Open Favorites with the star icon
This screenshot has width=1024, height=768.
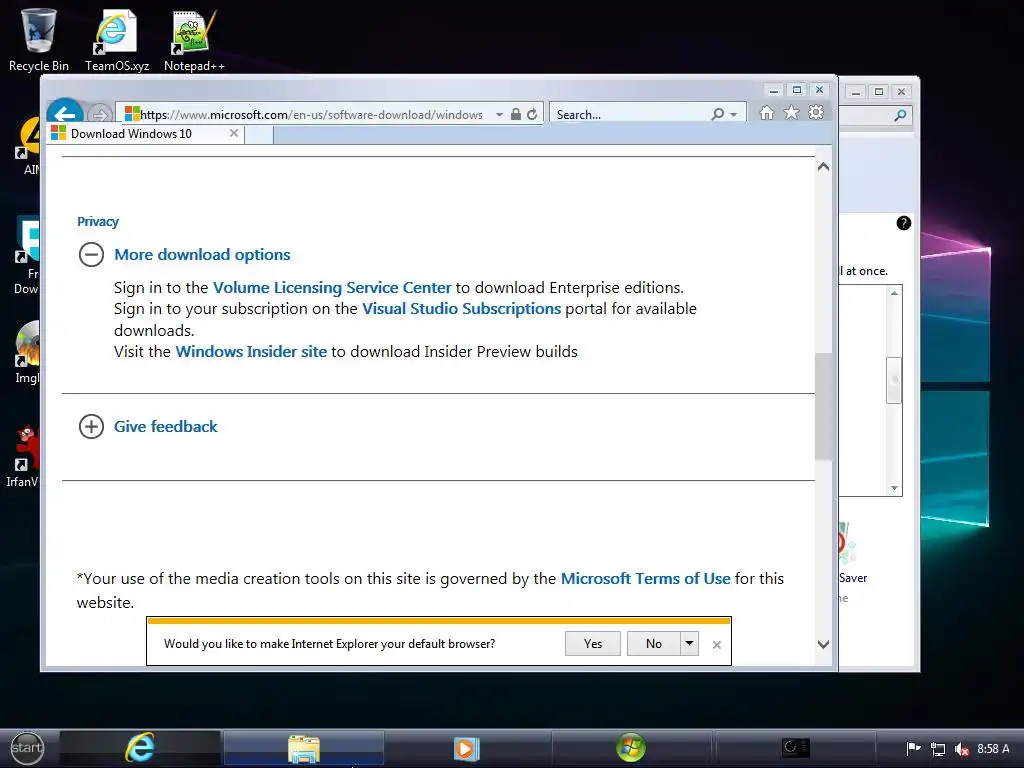coord(791,112)
